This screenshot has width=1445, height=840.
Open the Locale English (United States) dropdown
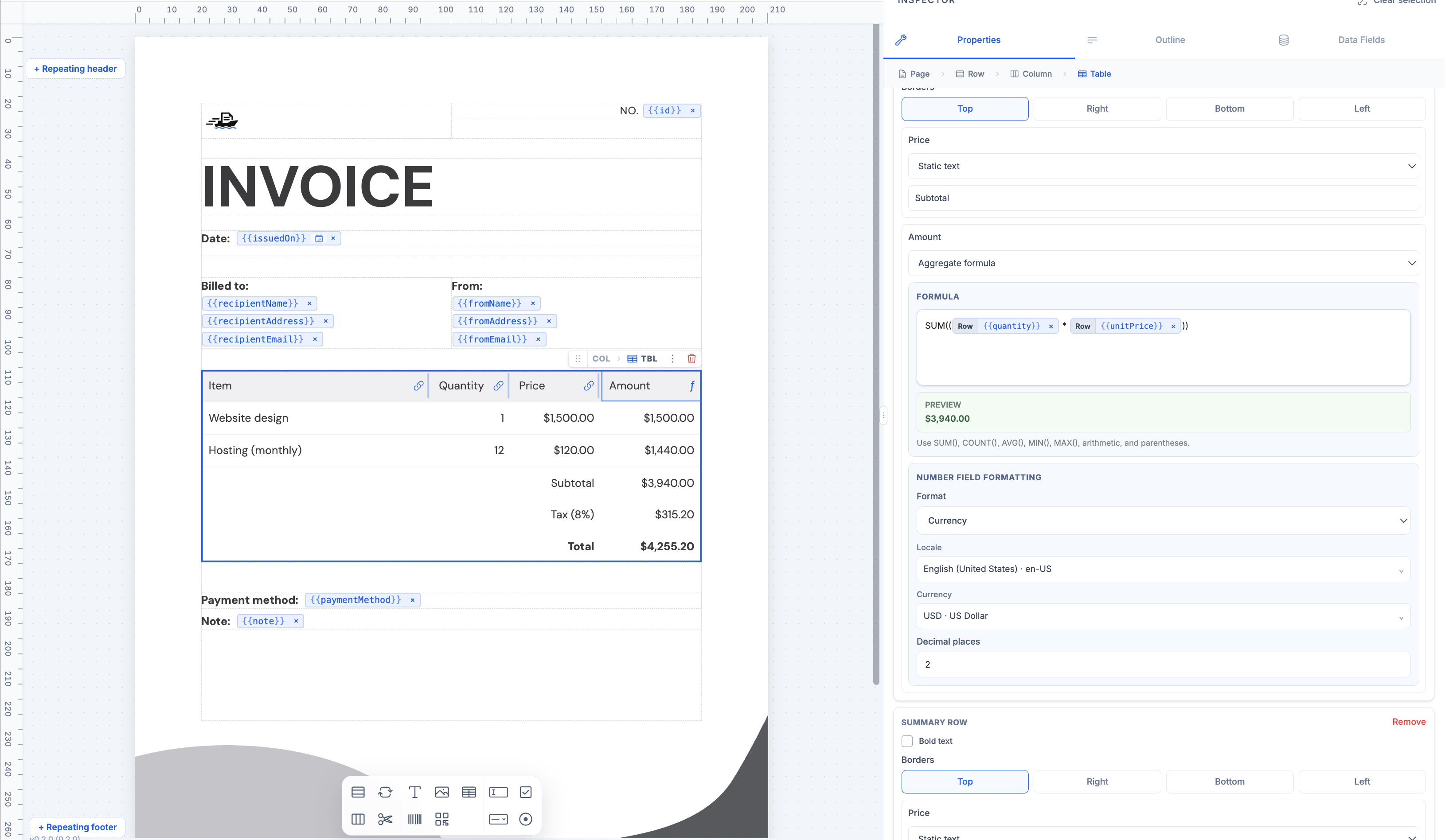pyautogui.click(x=1163, y=569)
